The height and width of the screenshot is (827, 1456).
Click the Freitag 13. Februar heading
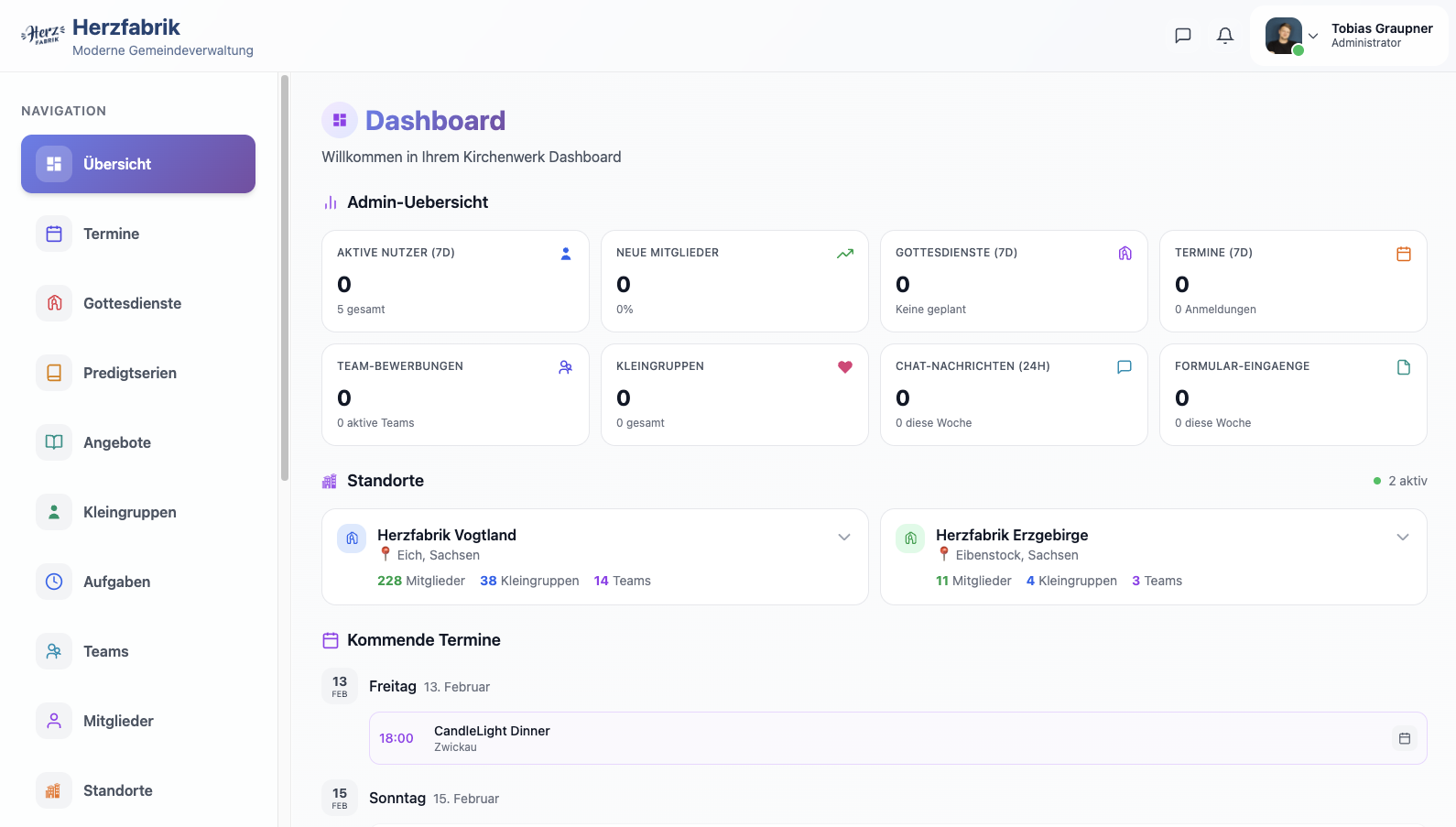429,686
